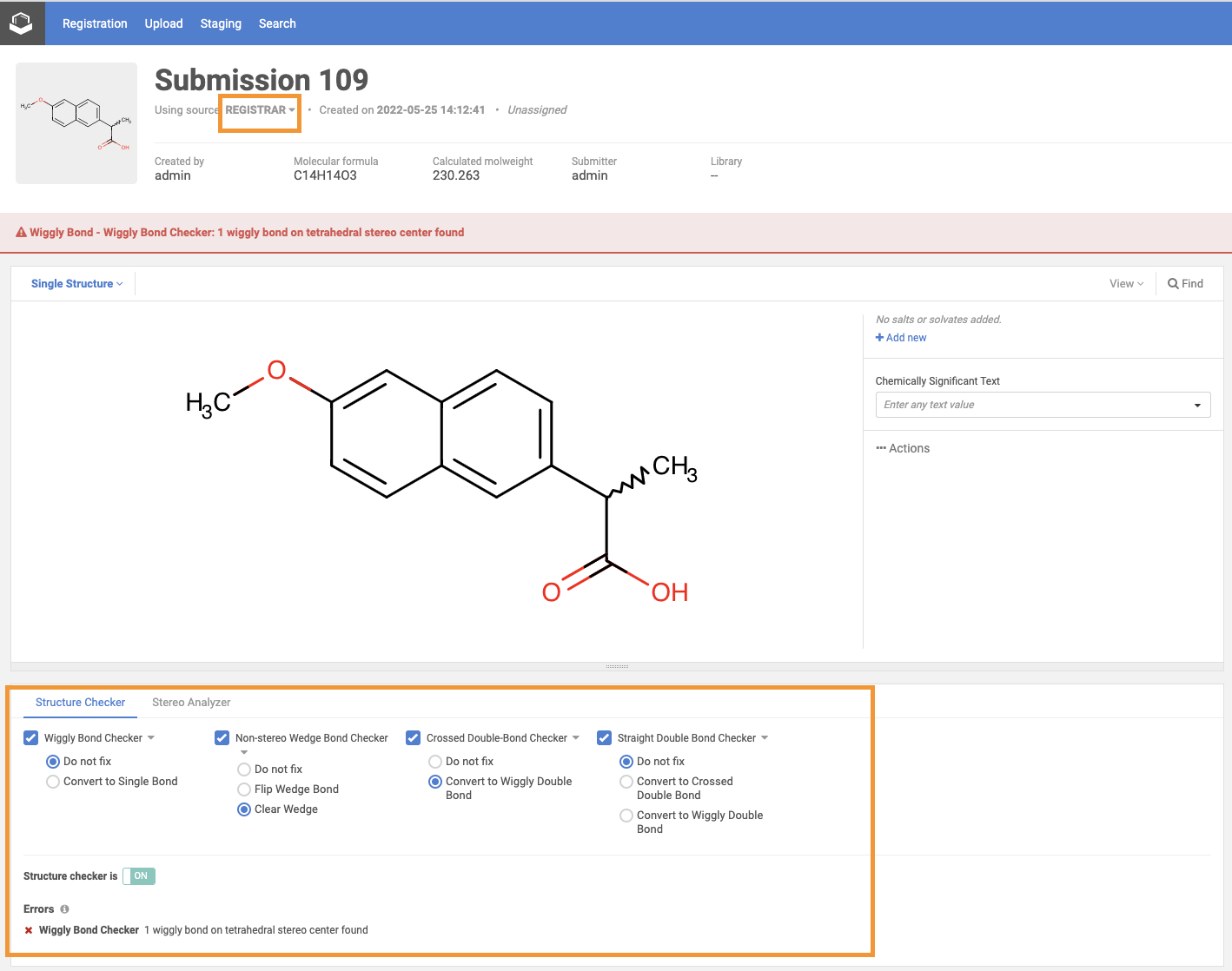The width and height of the screenshot is (1232, 971).
Task: Select Convert to Single Bond option
Action: click(53, 782)
